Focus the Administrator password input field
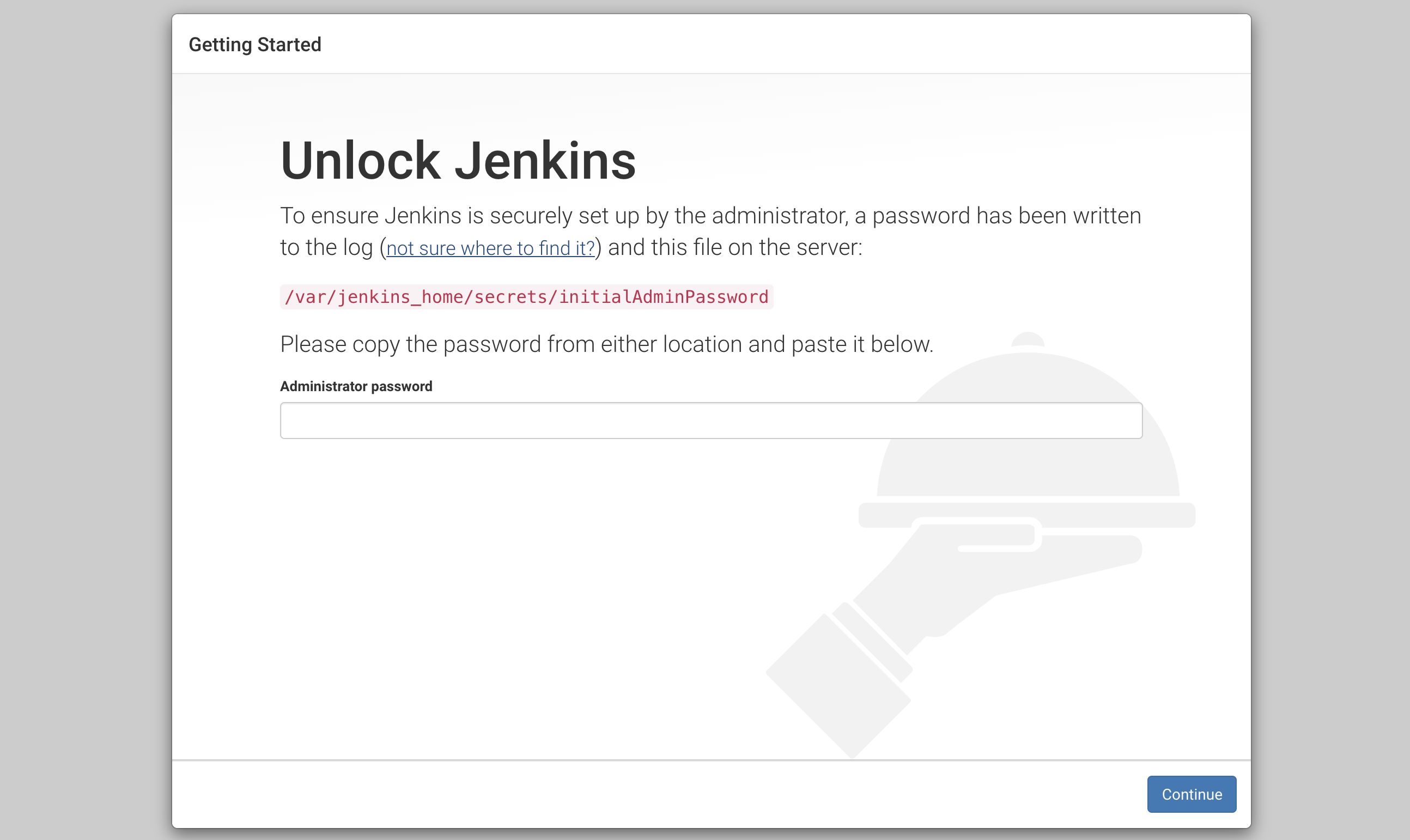The image size is (1410, 840). click(x=710, y=421)
